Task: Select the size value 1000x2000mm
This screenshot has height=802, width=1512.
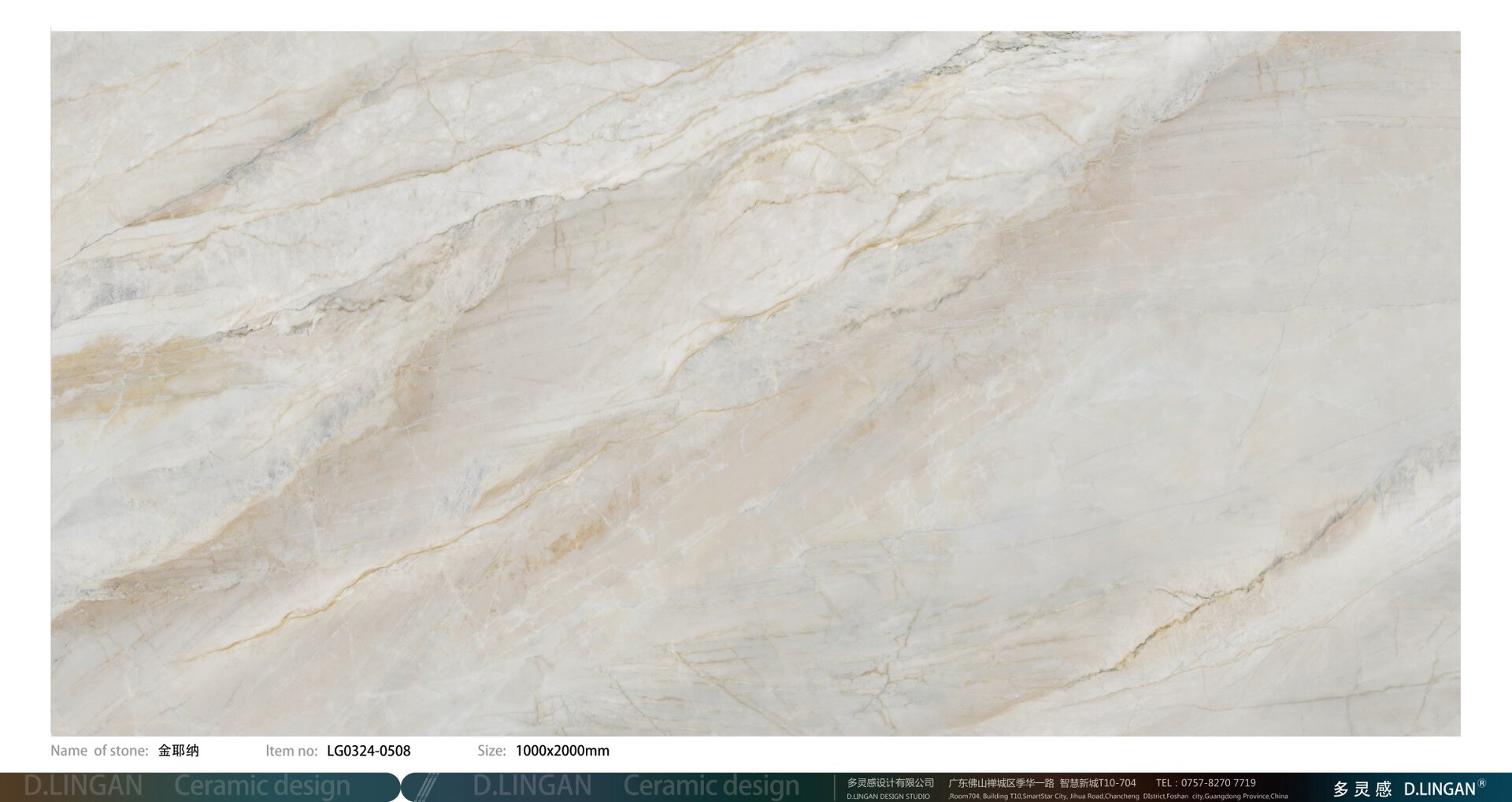Action: pos(562,751)
